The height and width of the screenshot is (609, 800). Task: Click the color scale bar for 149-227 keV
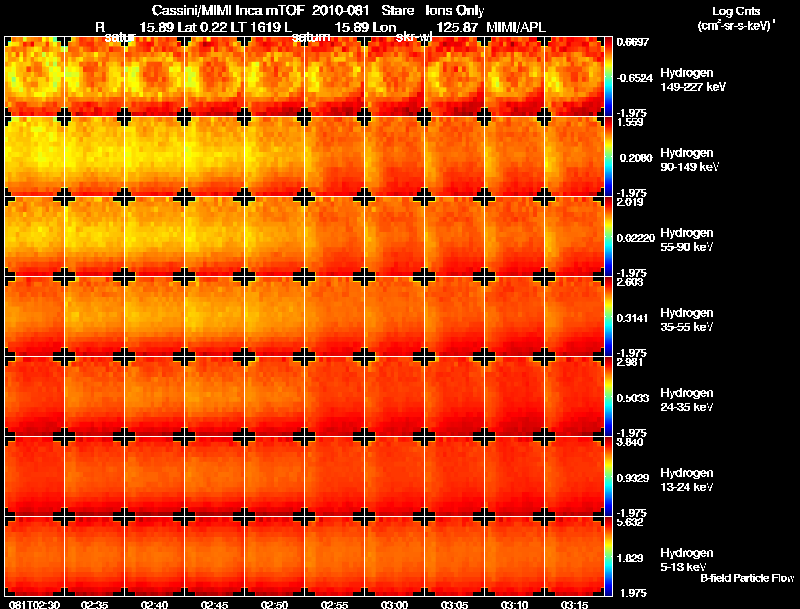tap(608, 77)
